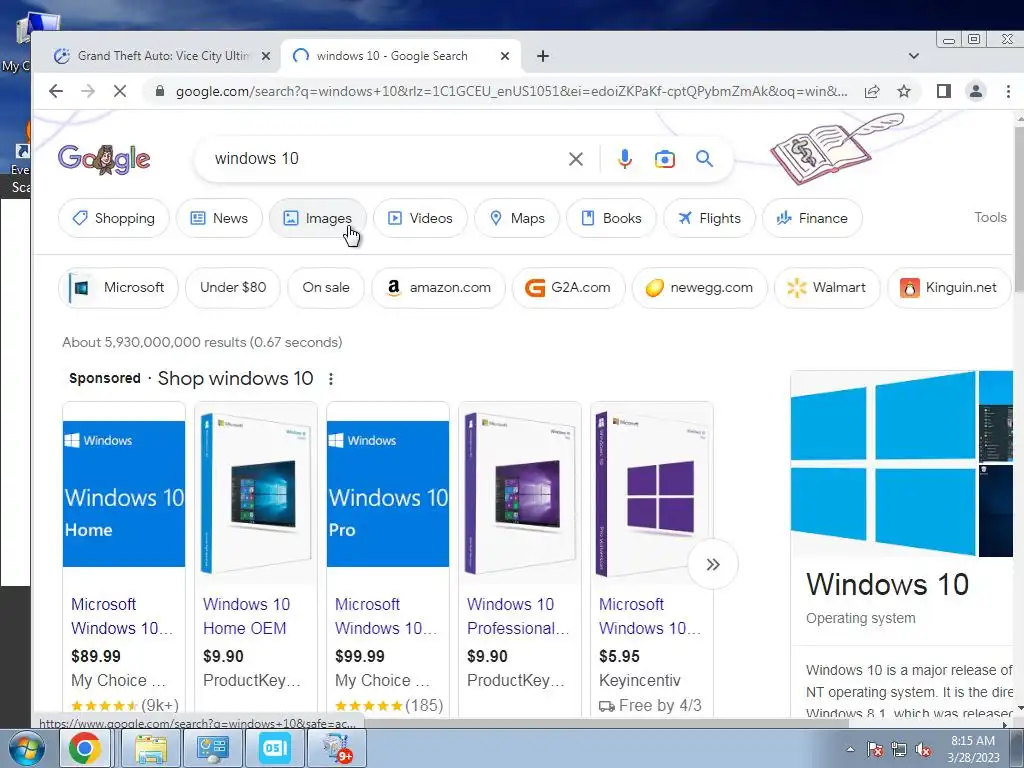The width and height of the screenshot is (1024, 768).
Task: Filter by amazon.com chip
Action: pyautogui.click(x=438, y=287)
